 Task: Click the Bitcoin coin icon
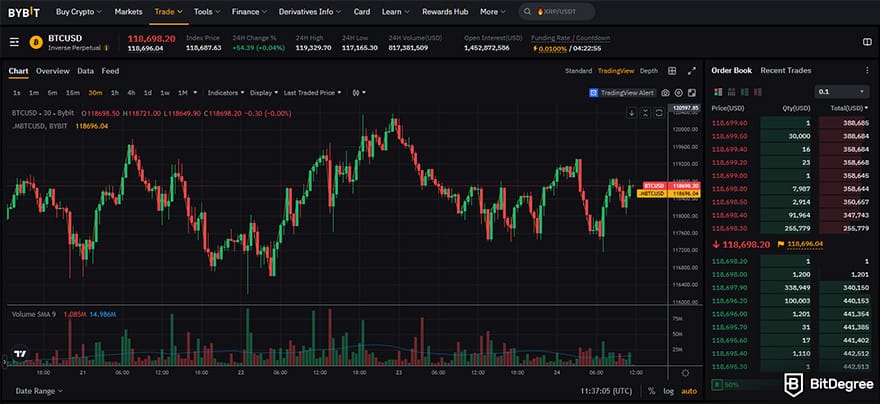[x=36, y=42]
